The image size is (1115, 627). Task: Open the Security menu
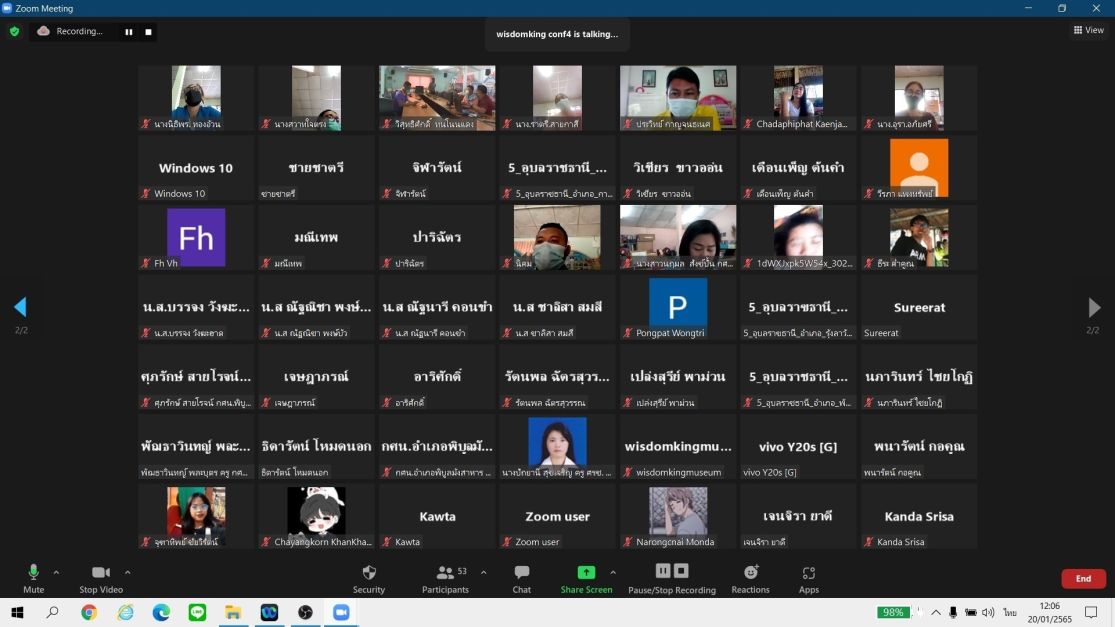tap(368, 579)
